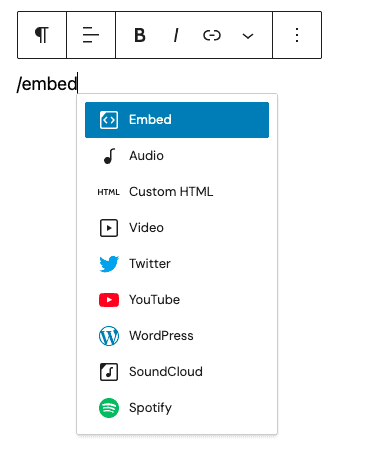Image resolution: width=379 pixels, height=457 pixels.
Task: Click the paragraph block type icon
Action: coord(42,35)
